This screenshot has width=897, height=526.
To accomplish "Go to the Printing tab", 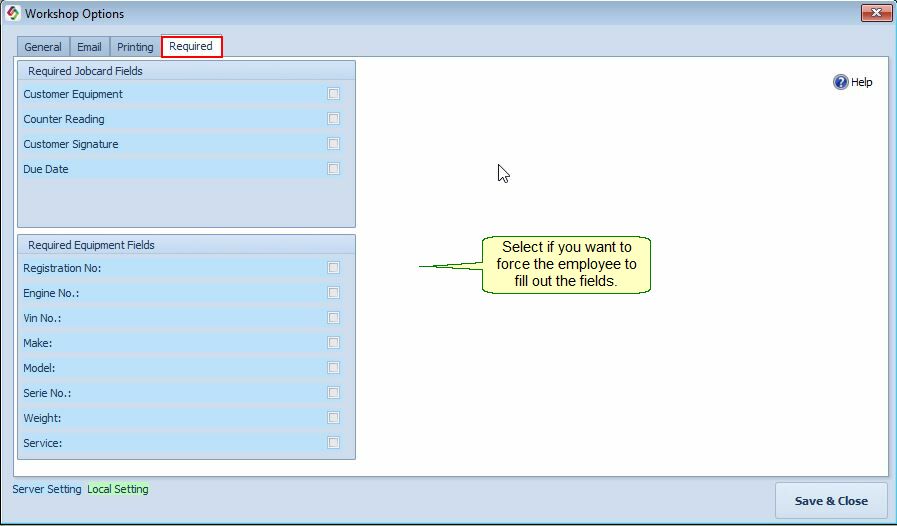I will (135, 47).
